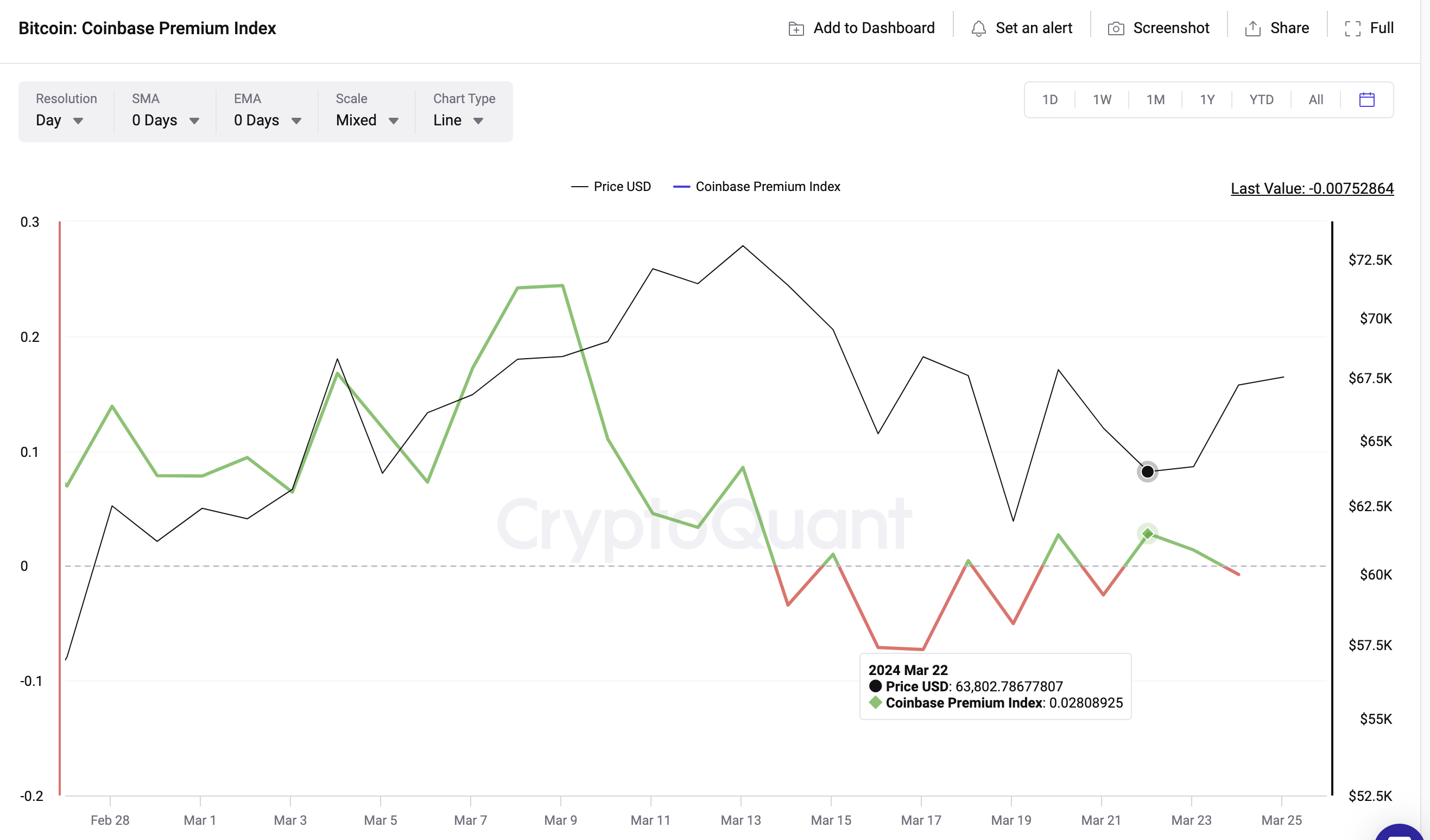Toggle the Price USD legend series
Image resolution: width=1430 pixels, height=840 pixels.
pos(611,187)
